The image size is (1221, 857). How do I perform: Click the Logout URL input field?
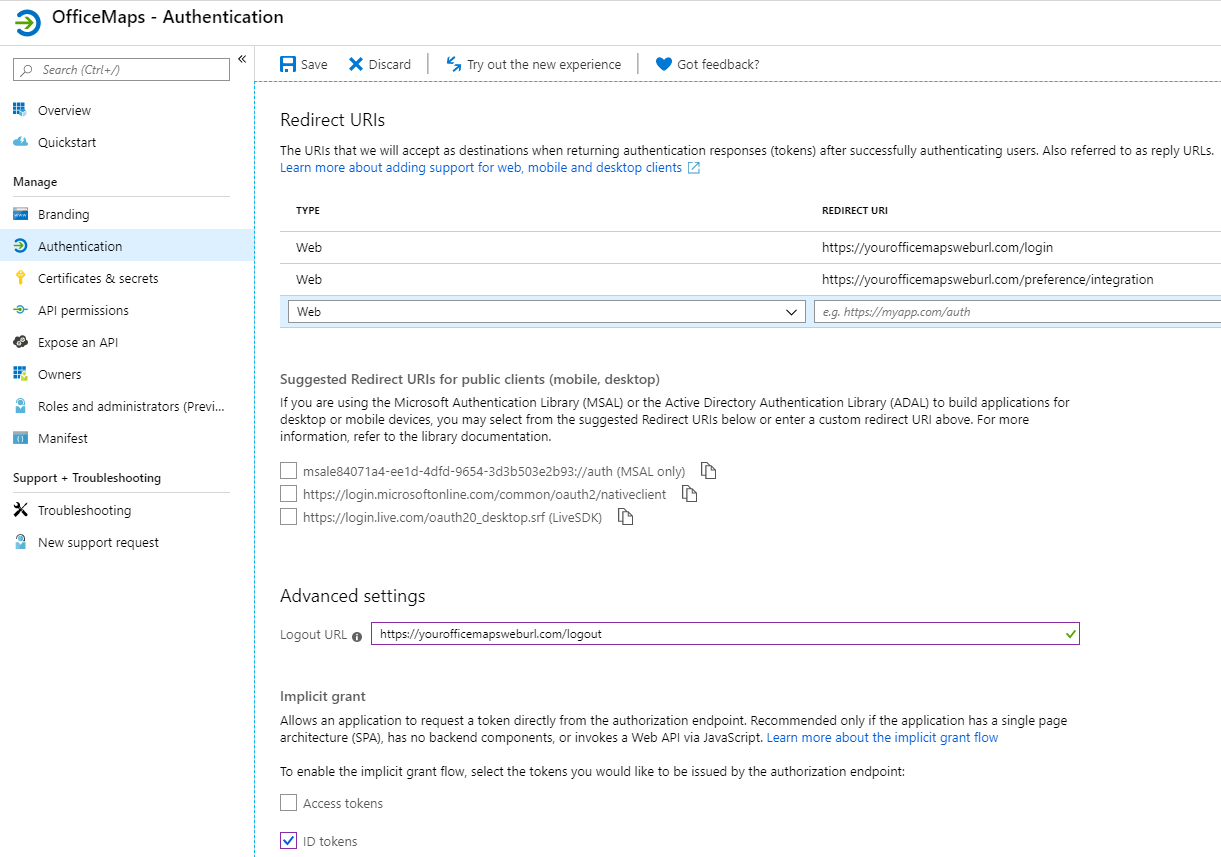click(x=725, y=634)
